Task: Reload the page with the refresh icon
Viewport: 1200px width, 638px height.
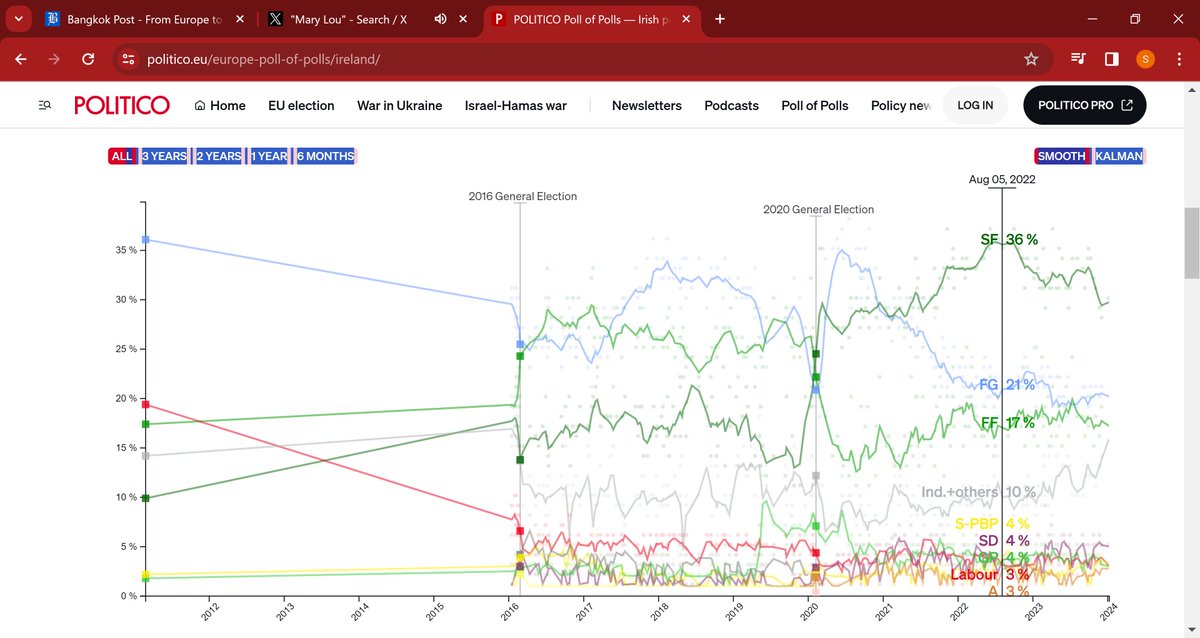Action: pyautogui.click(x=88, y=59)
